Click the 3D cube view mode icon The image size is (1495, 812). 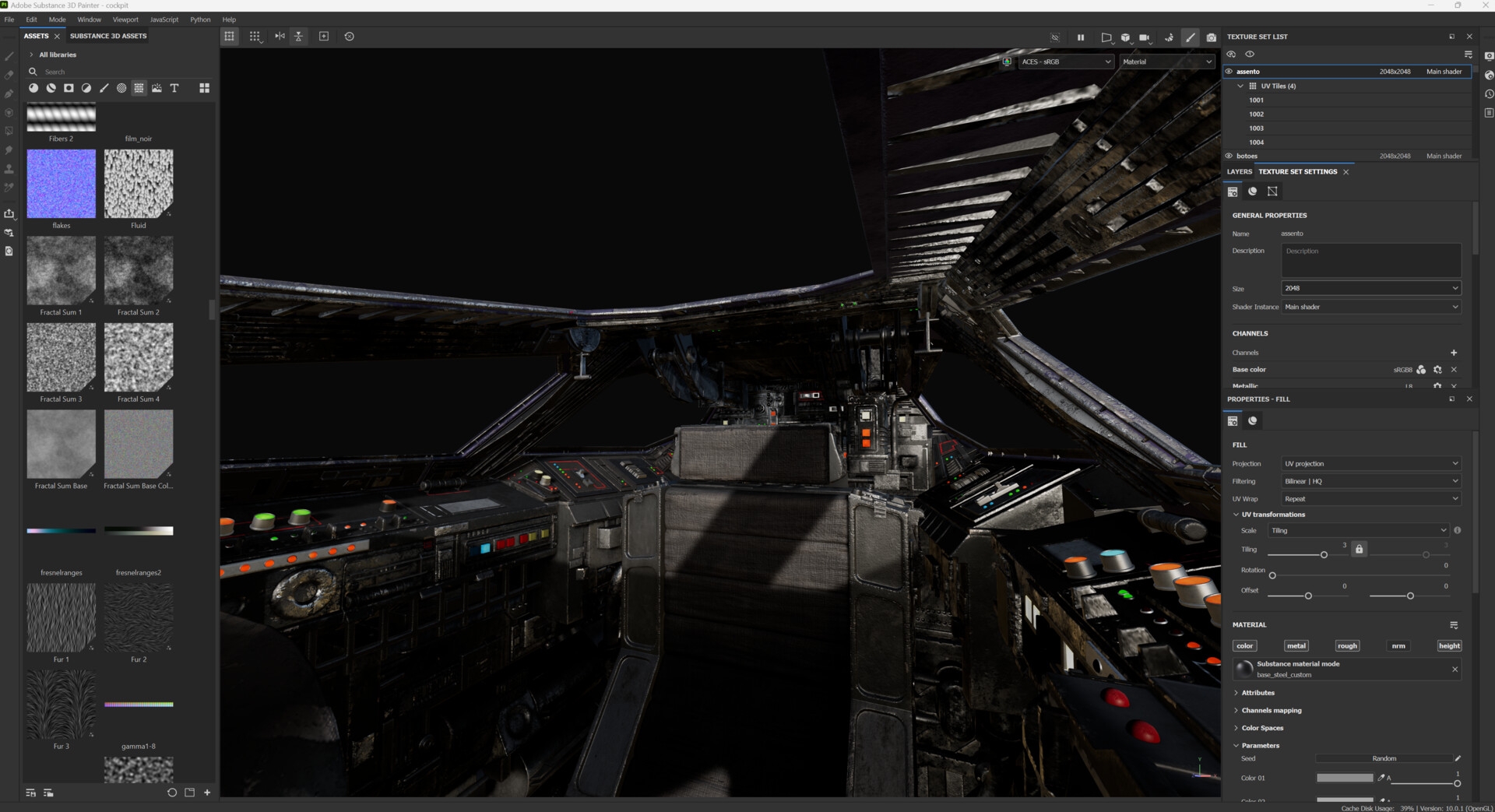point(1125,37)
